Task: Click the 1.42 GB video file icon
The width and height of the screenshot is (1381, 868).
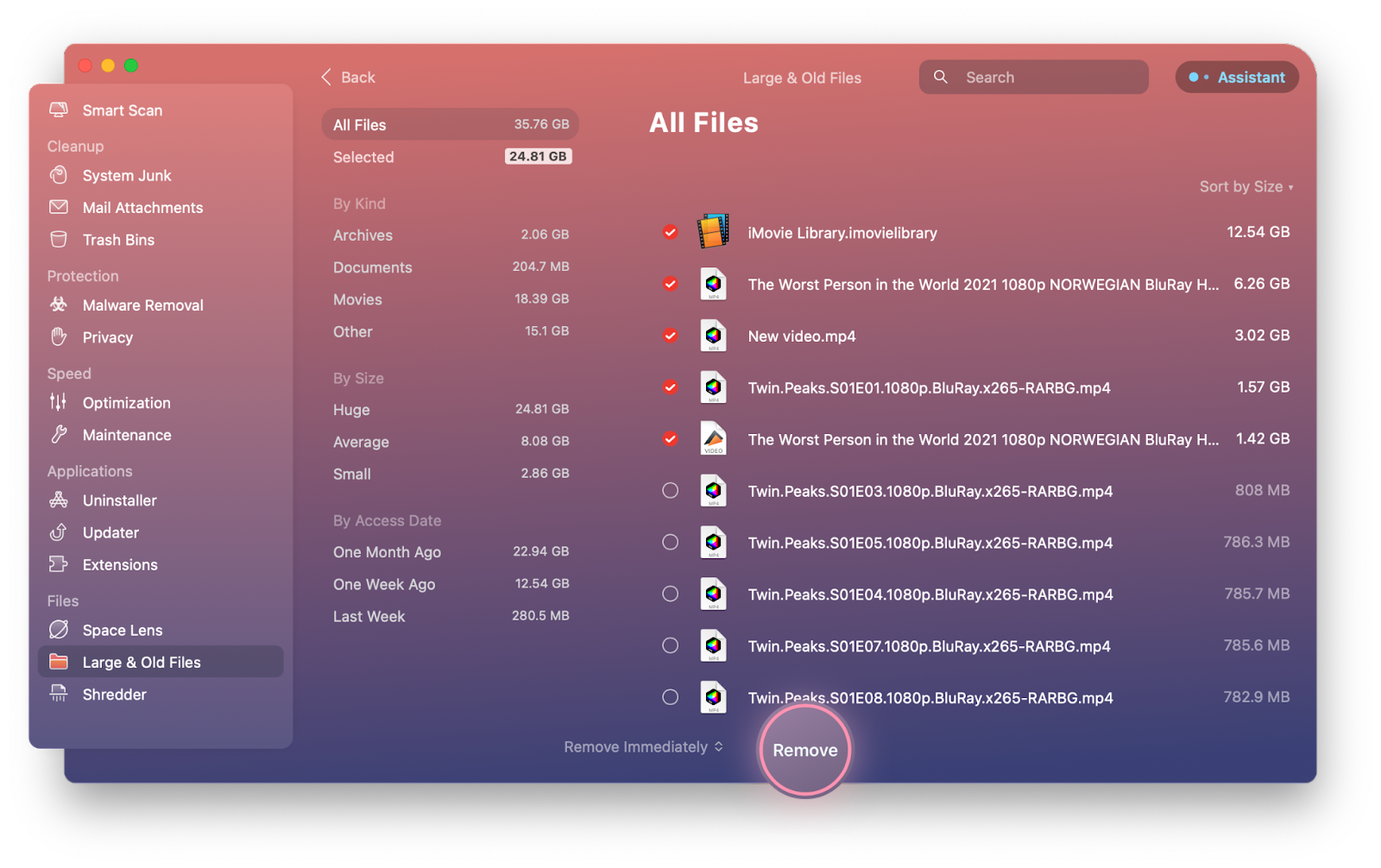Action: [713, 438]
